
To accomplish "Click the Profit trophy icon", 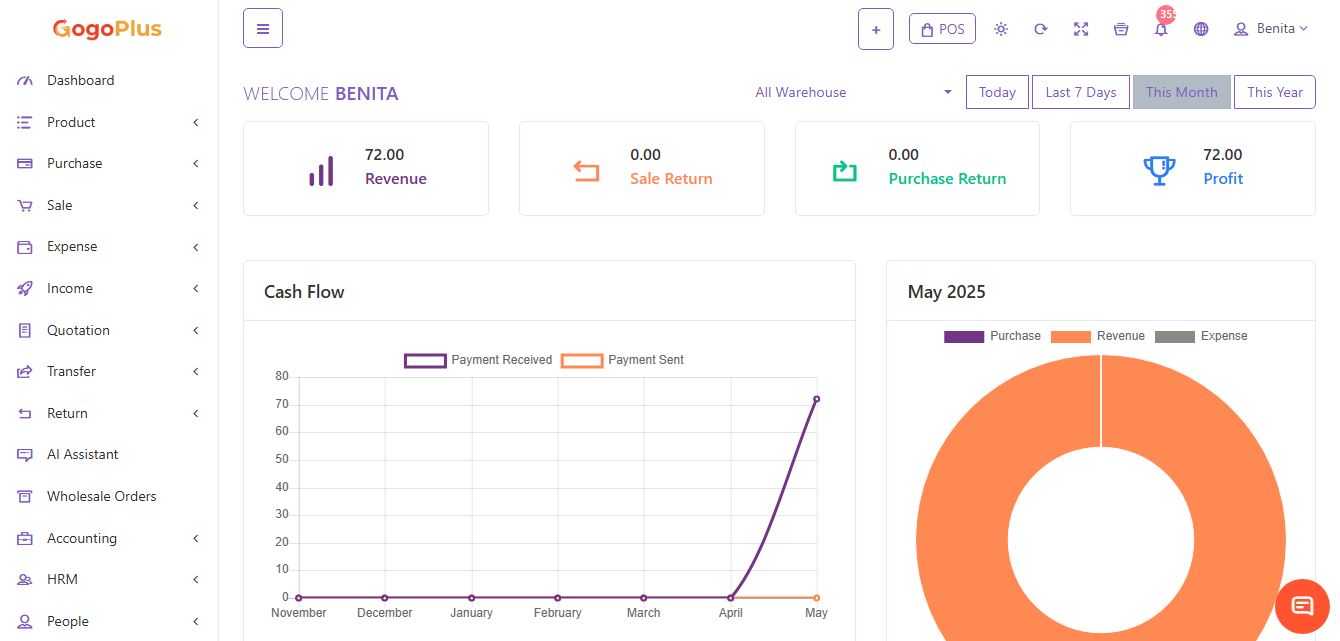I will (1159, 169).
